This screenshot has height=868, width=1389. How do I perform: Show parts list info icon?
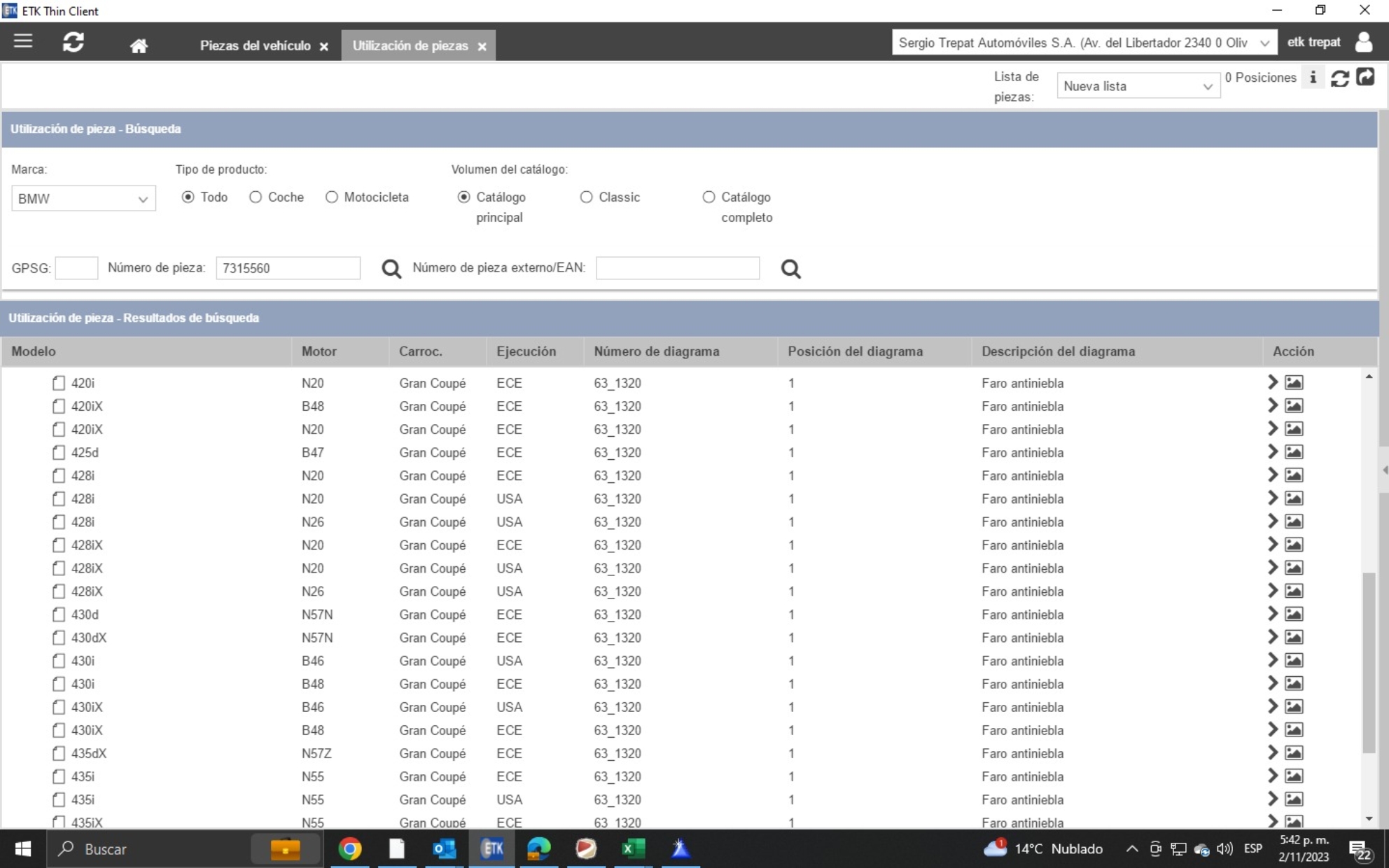click(x=1313, y=78)
